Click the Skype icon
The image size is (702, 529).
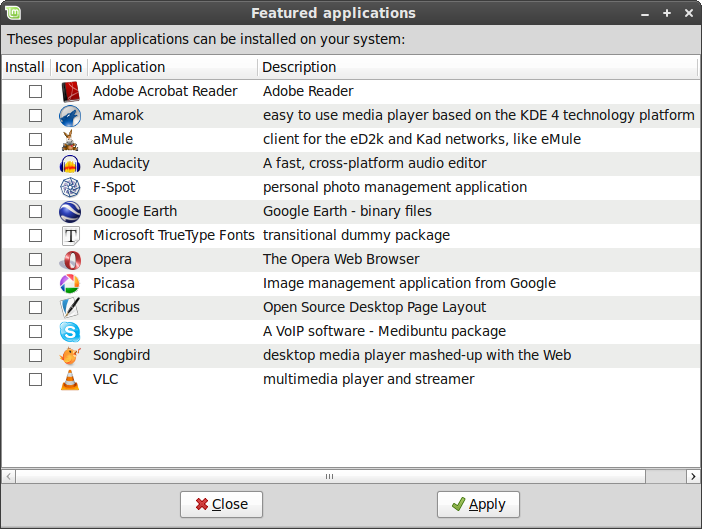click(x=70, y=332)
